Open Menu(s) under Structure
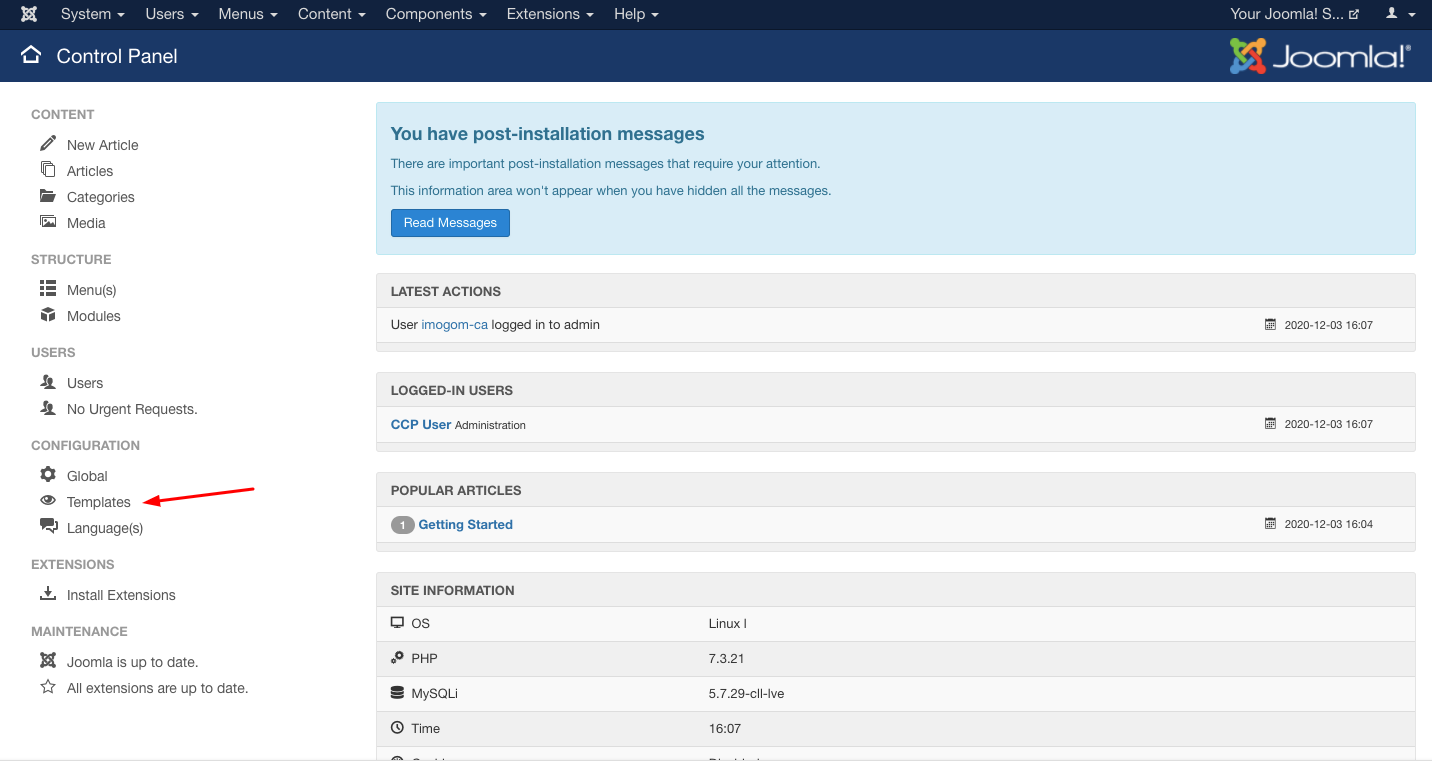This screenshot has height=761, width=1432. tap(91, 290)
